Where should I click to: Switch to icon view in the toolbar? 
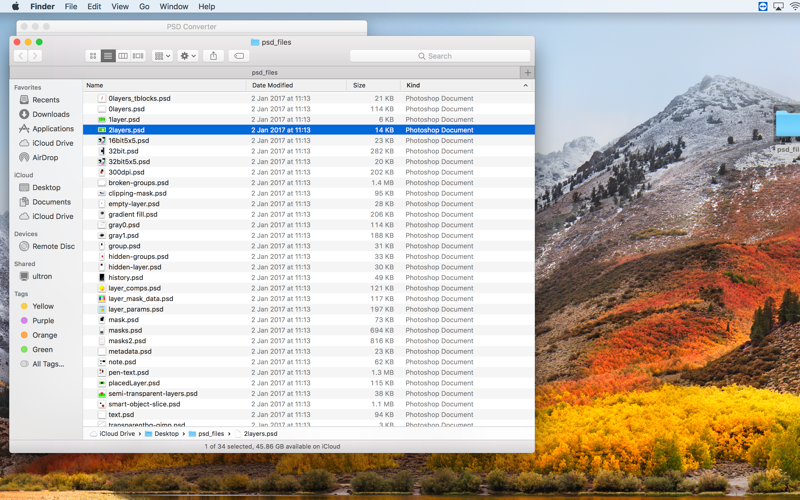tap(93, 56)
